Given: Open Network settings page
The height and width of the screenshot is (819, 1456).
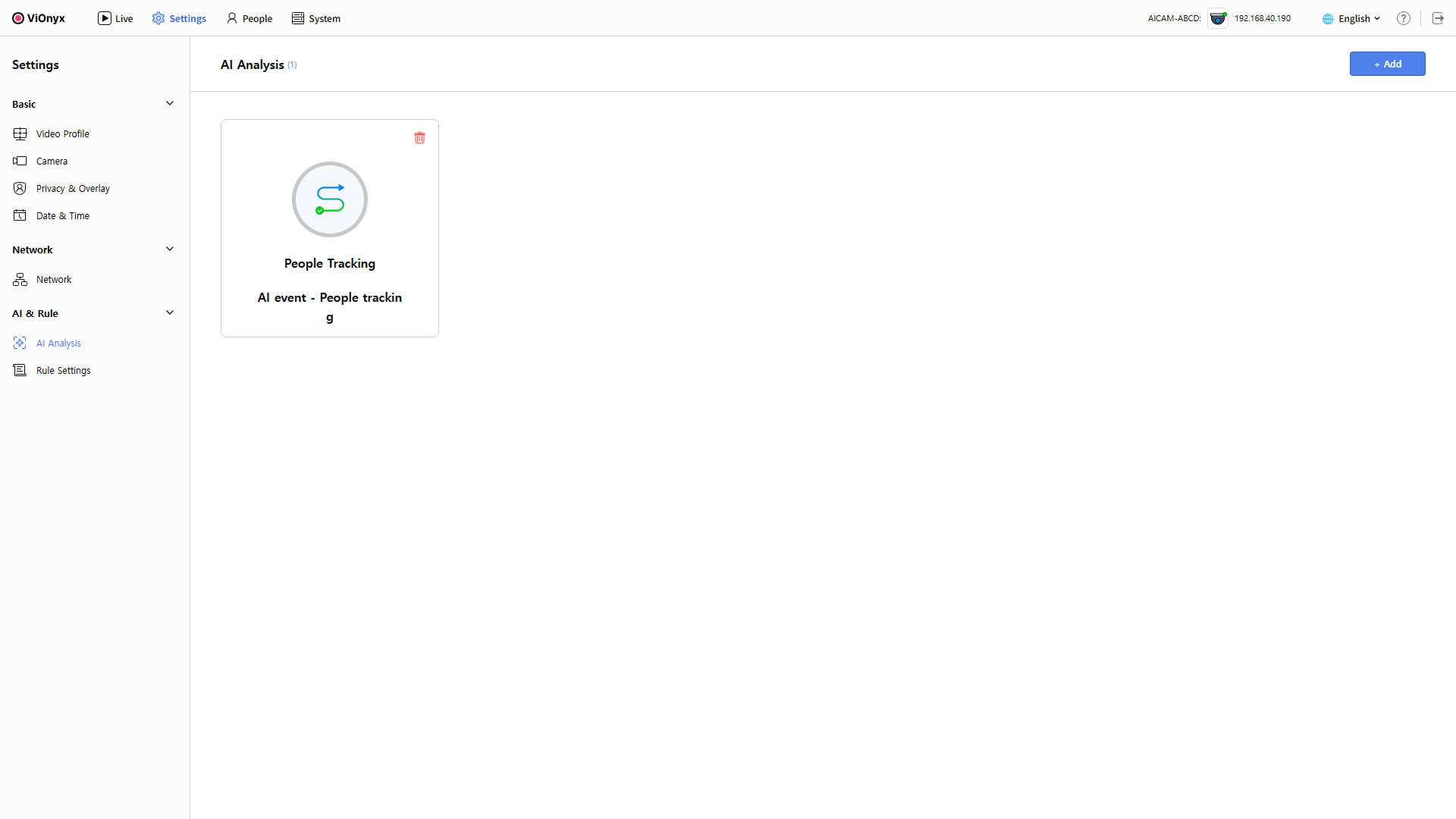Looking at the screenshot, I should click(54, 279).
